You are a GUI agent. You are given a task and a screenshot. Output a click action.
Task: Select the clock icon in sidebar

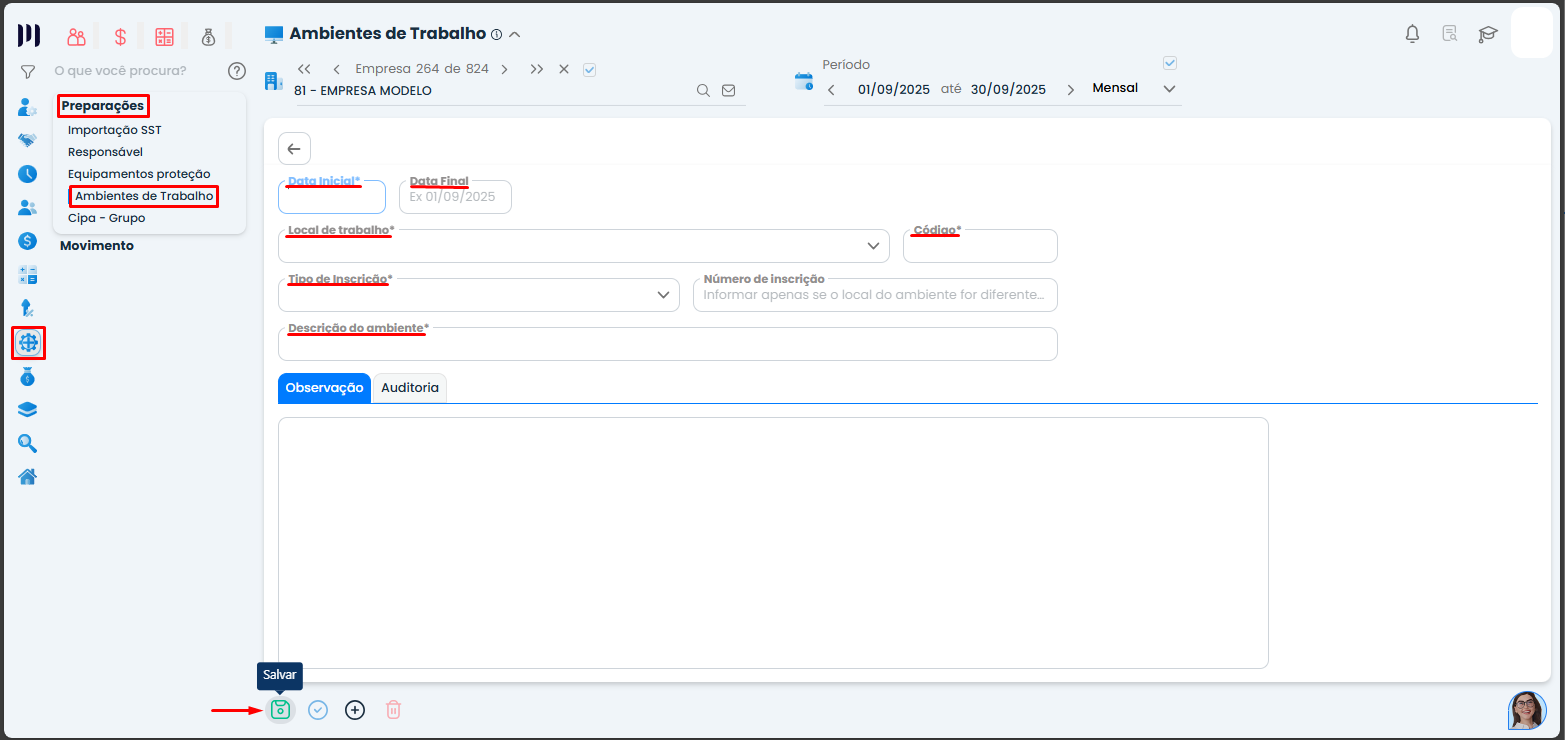[27, 173]
